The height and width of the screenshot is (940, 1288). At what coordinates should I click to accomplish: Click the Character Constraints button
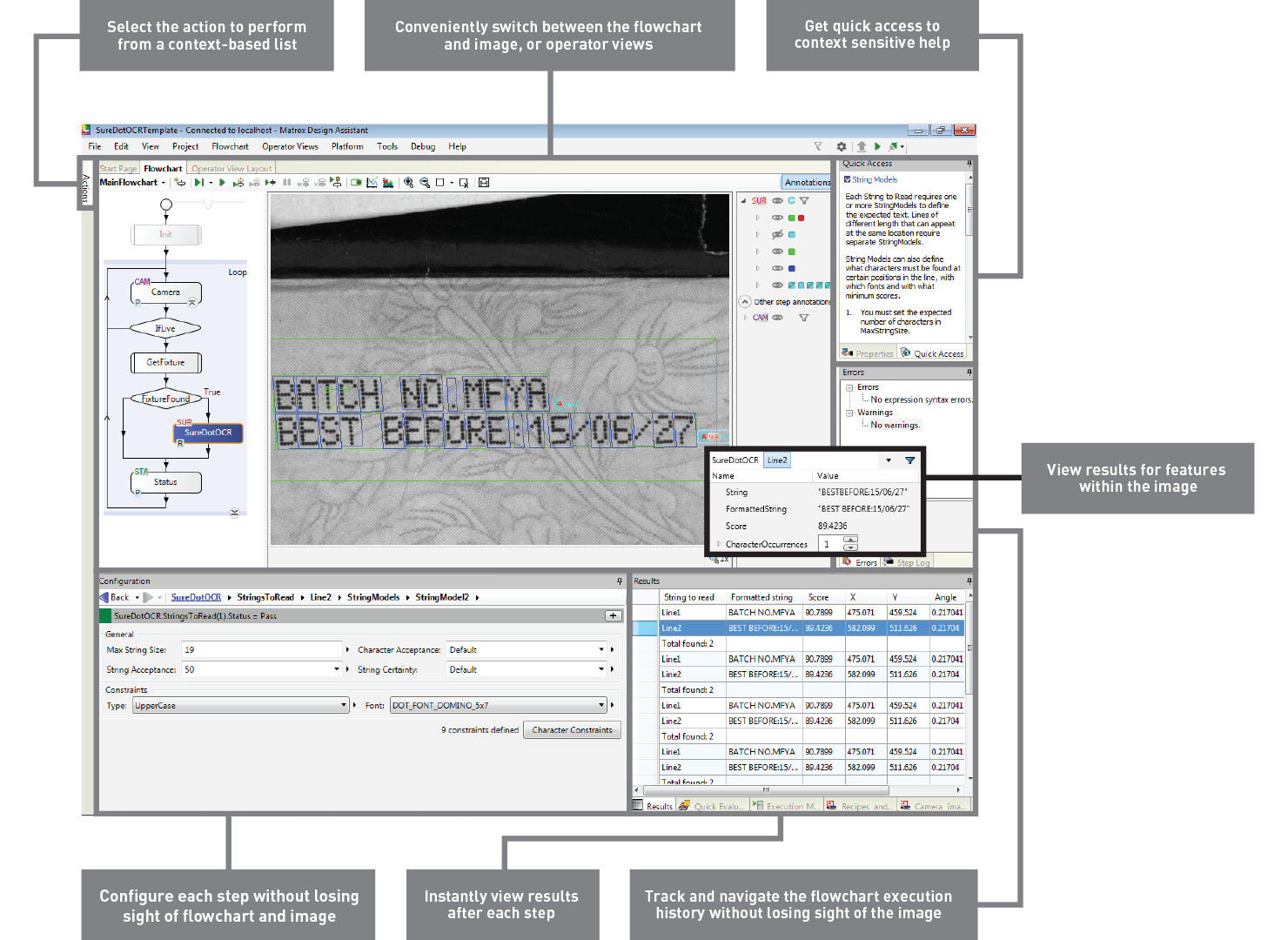tap(572, 730)
